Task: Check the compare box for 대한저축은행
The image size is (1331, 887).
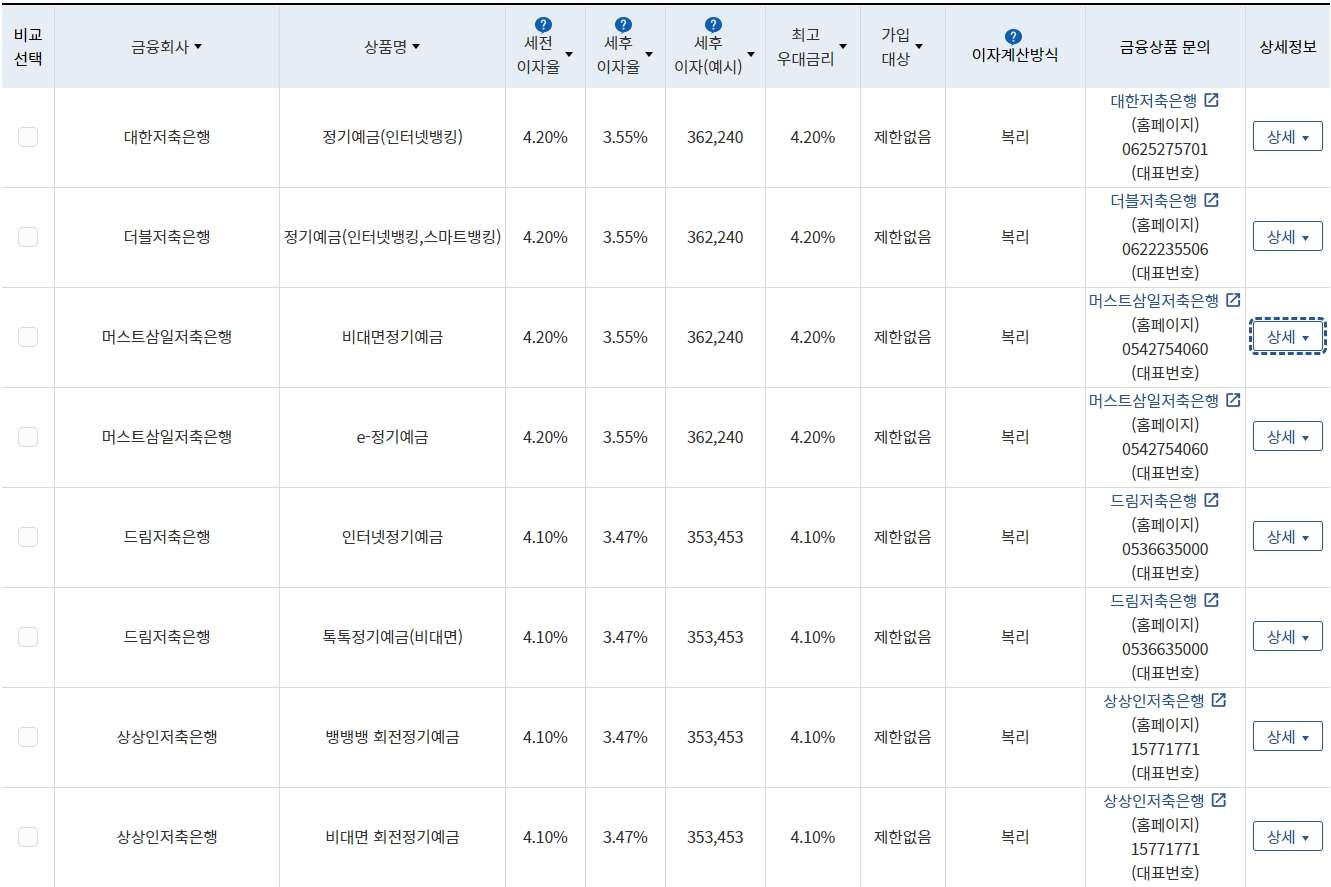Action: pyautogui.click(x=28, y=137)
